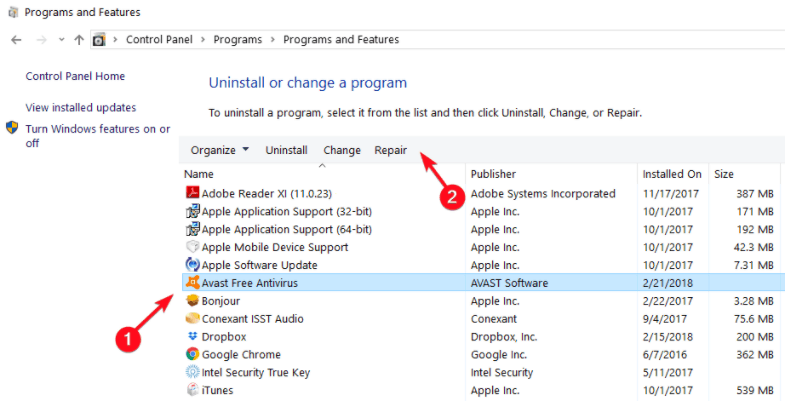Image resolution: width=791 pixels, height=420 pixels.
Task: Open Turn Windows features on or off
Action: click(98, 136)
